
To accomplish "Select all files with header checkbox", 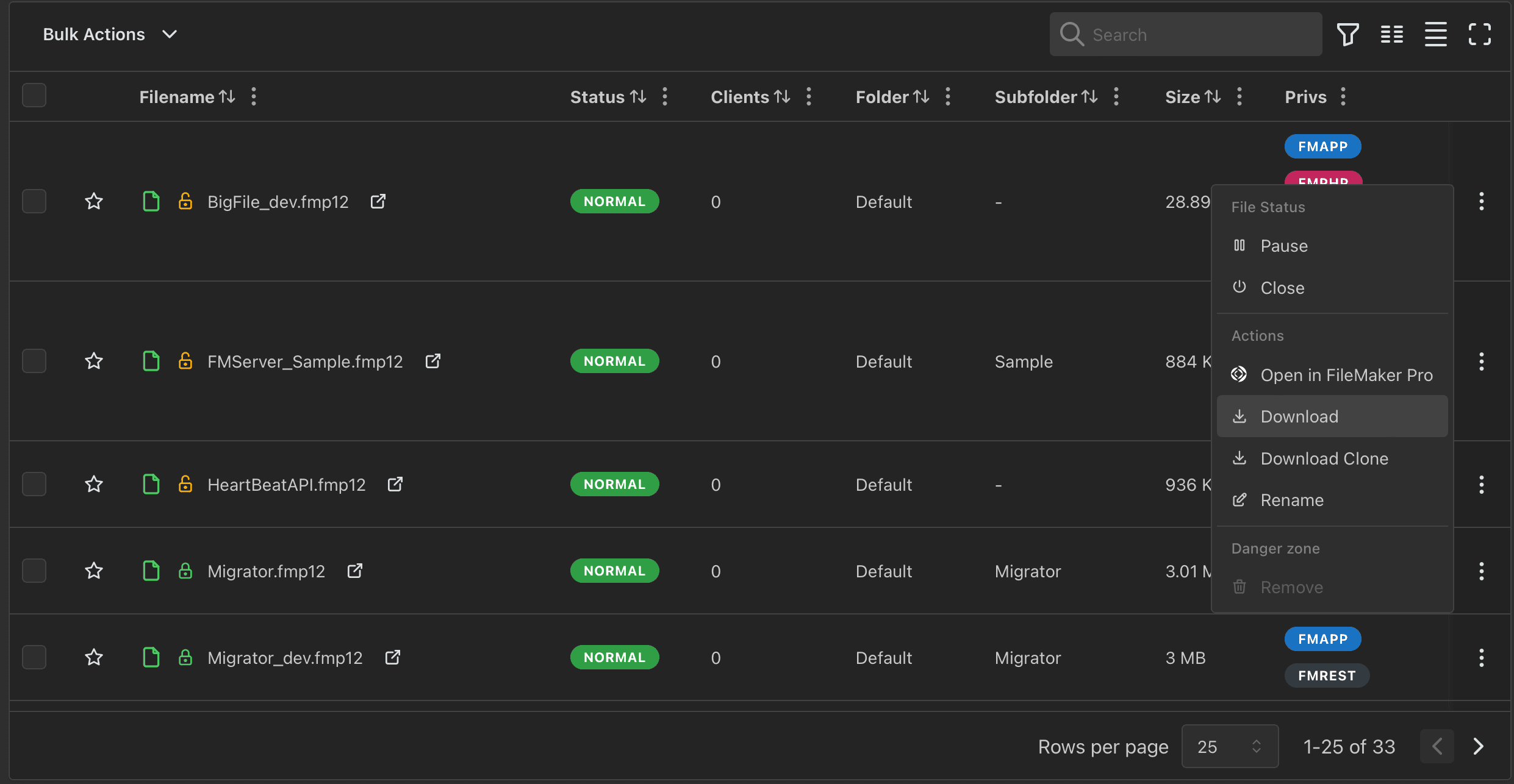I will [34, 95].
